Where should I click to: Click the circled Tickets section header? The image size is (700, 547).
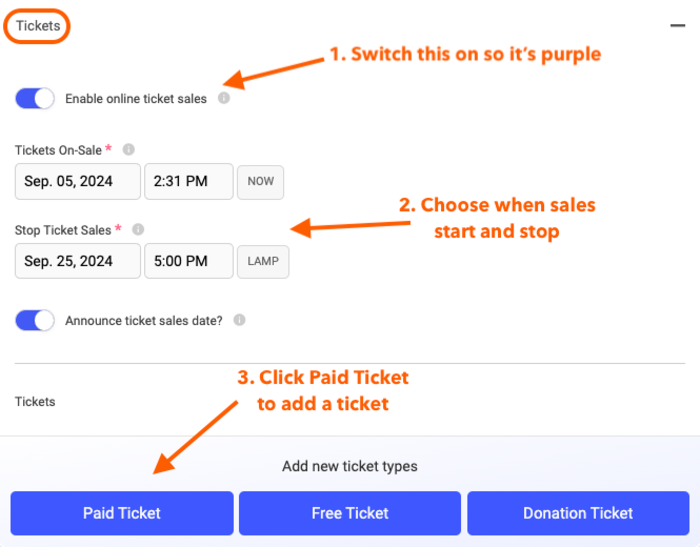point(38,26)
